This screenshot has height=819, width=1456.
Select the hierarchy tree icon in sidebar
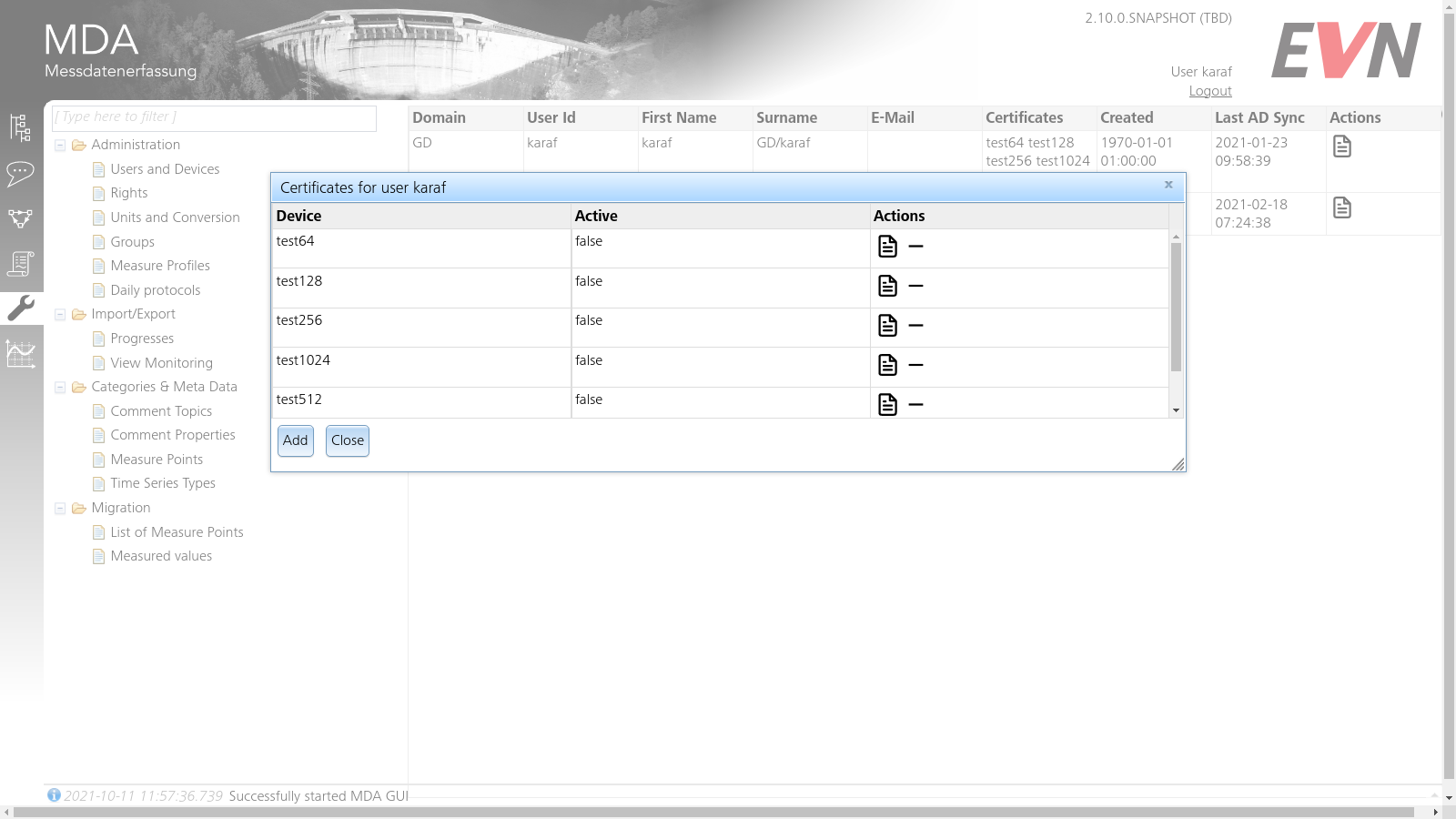(22, 127)
